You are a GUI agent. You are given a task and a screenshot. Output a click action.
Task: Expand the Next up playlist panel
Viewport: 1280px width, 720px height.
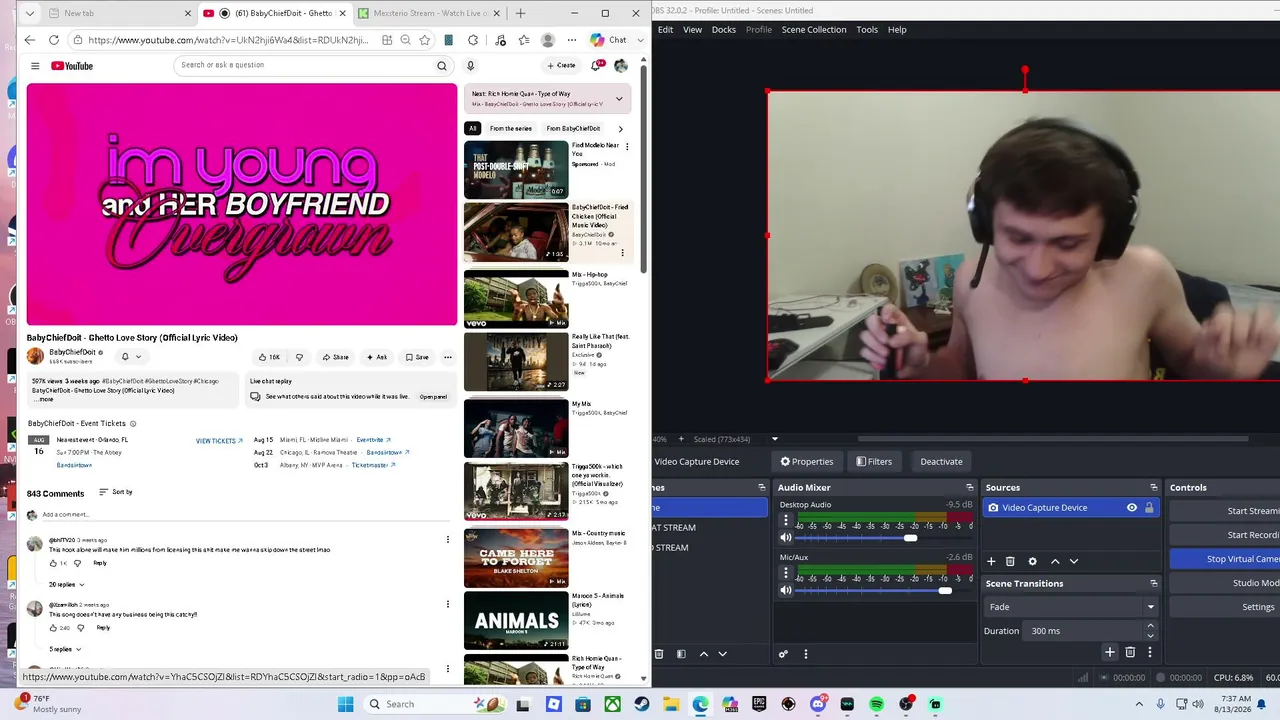[x=619, y=98]
